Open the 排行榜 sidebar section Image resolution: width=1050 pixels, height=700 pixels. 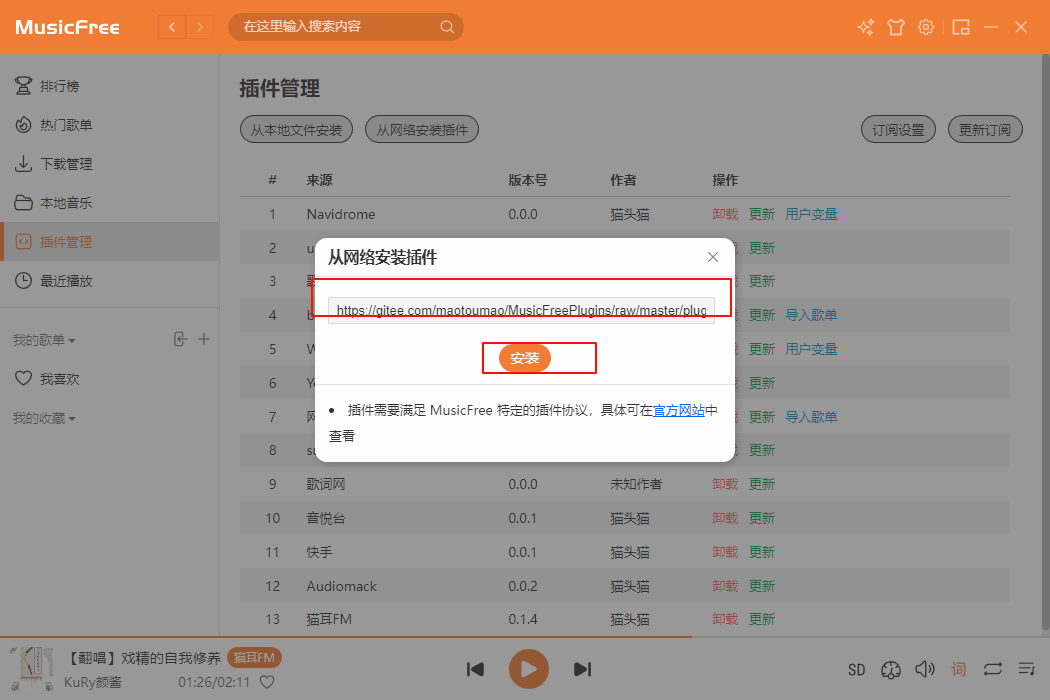pyautogui.click(x=60, y=86)
